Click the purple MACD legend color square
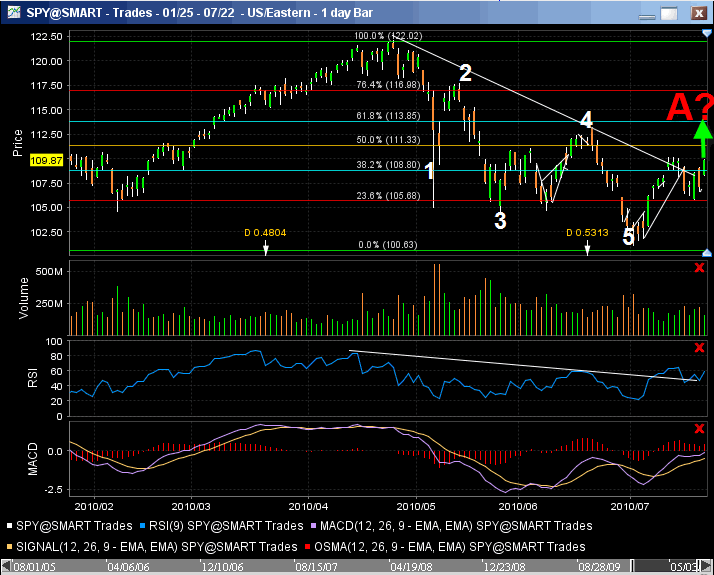 tap(313, 526)
